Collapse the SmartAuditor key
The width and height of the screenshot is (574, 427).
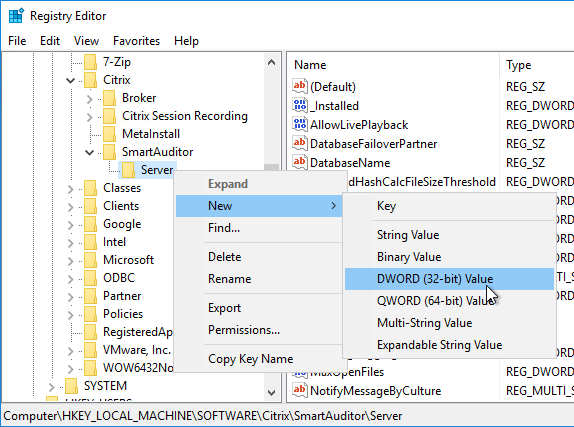(89, 152)
